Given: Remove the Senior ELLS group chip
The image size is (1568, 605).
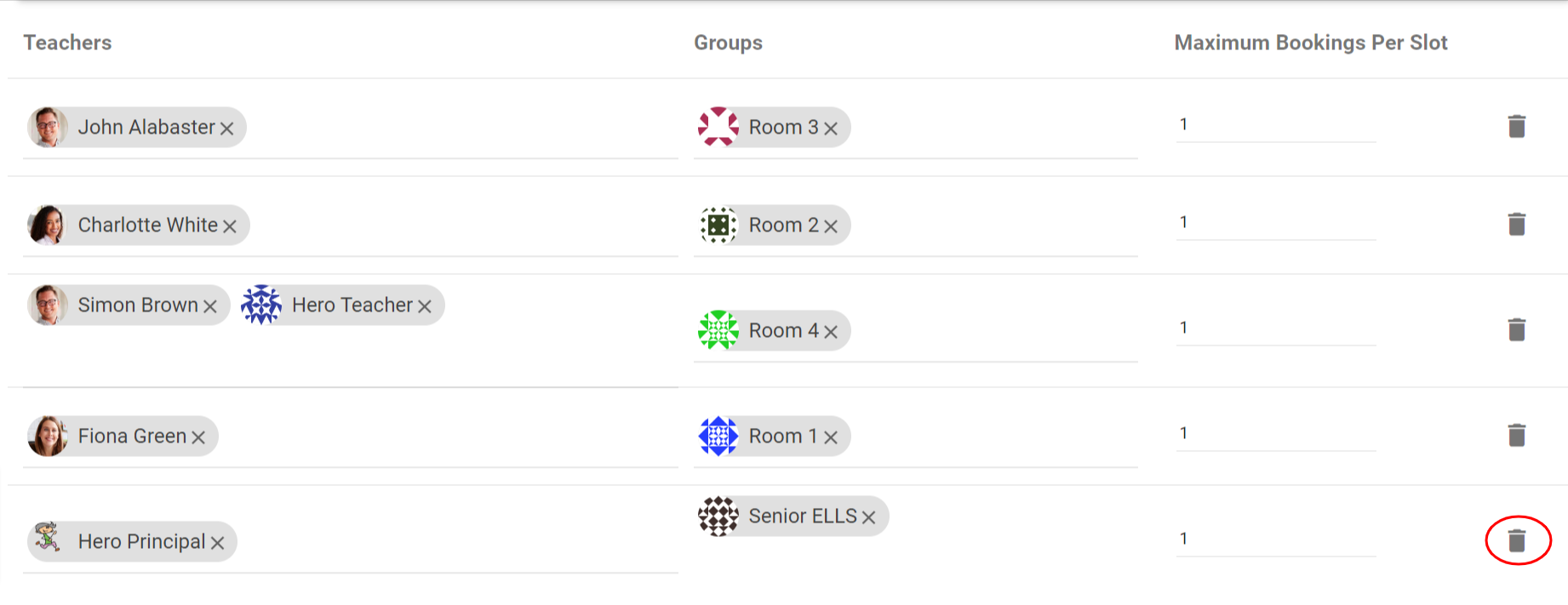Looking at the screenshot, I should (869, 517).
